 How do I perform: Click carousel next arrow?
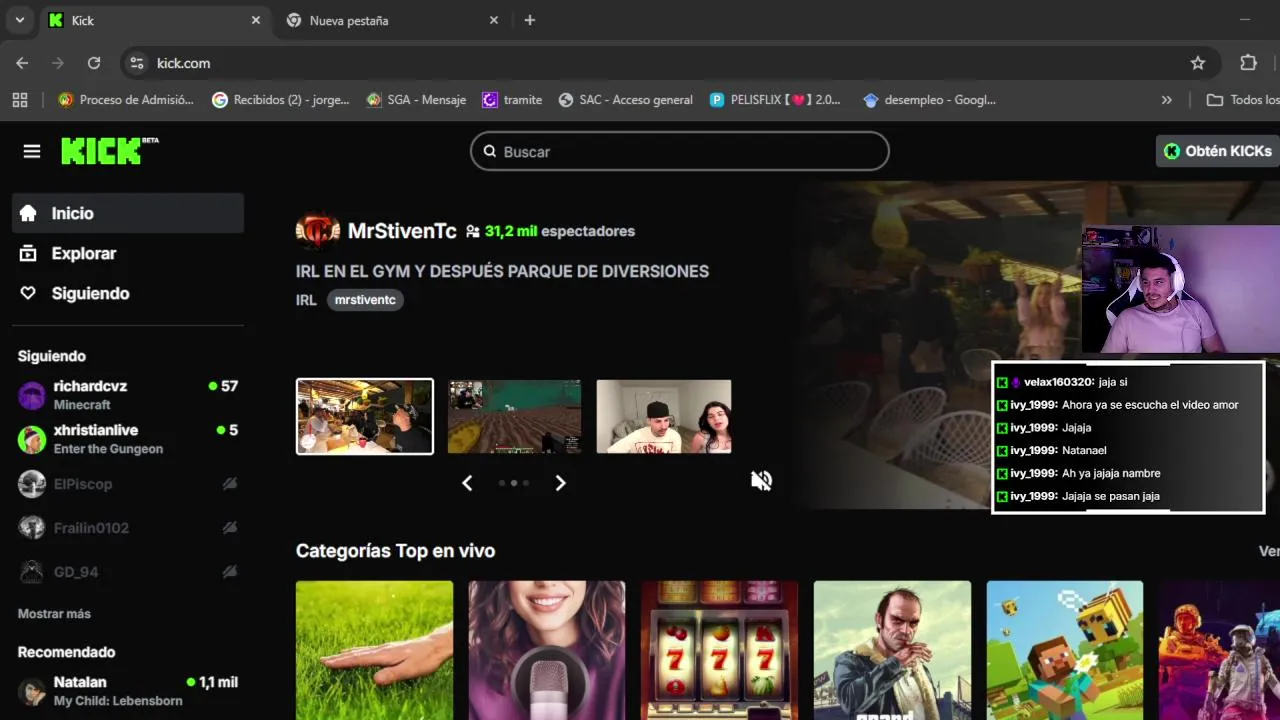pyautogui.click(x=560, y=483)
